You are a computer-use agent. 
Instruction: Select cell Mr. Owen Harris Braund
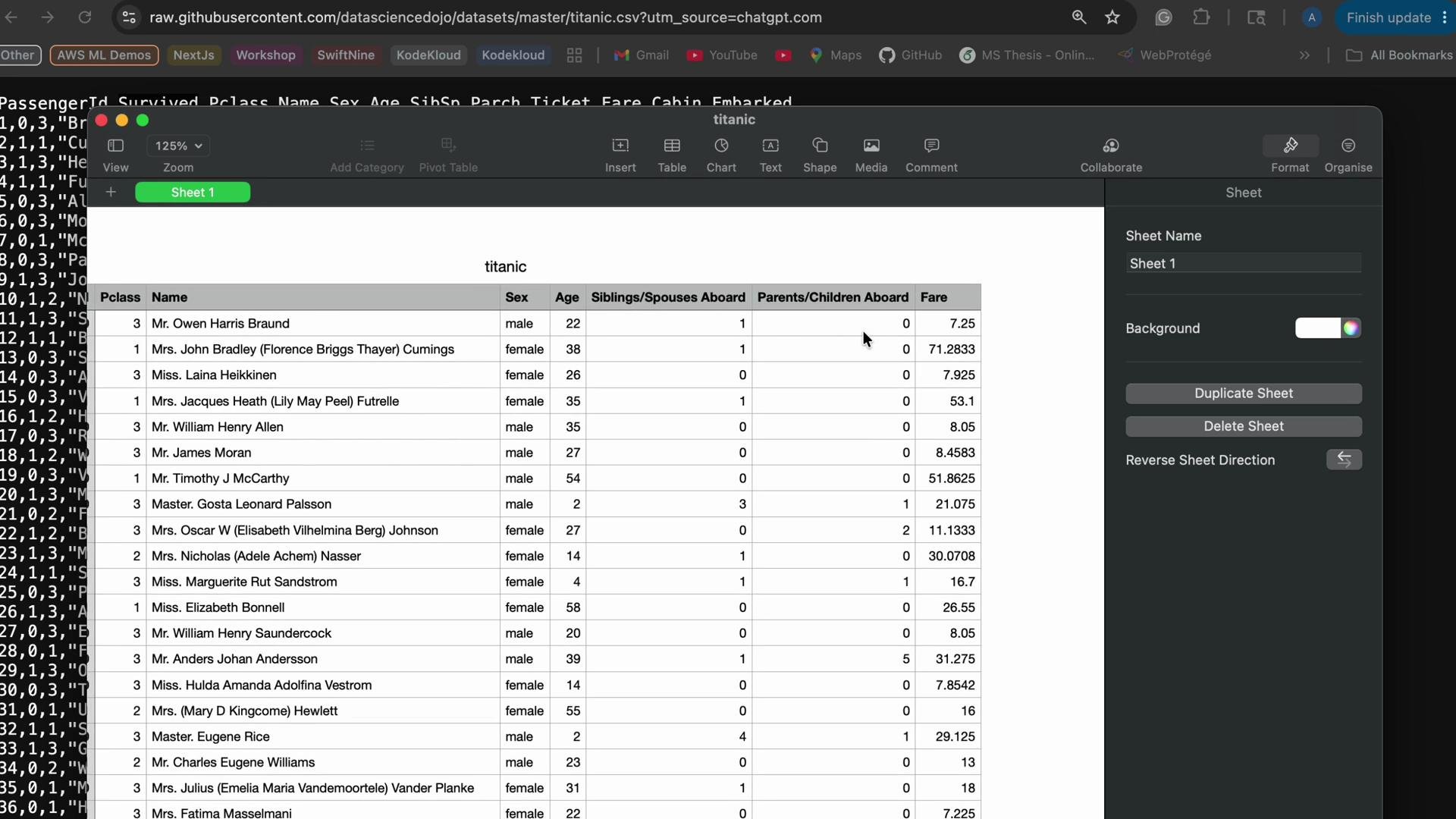point(323,324)
